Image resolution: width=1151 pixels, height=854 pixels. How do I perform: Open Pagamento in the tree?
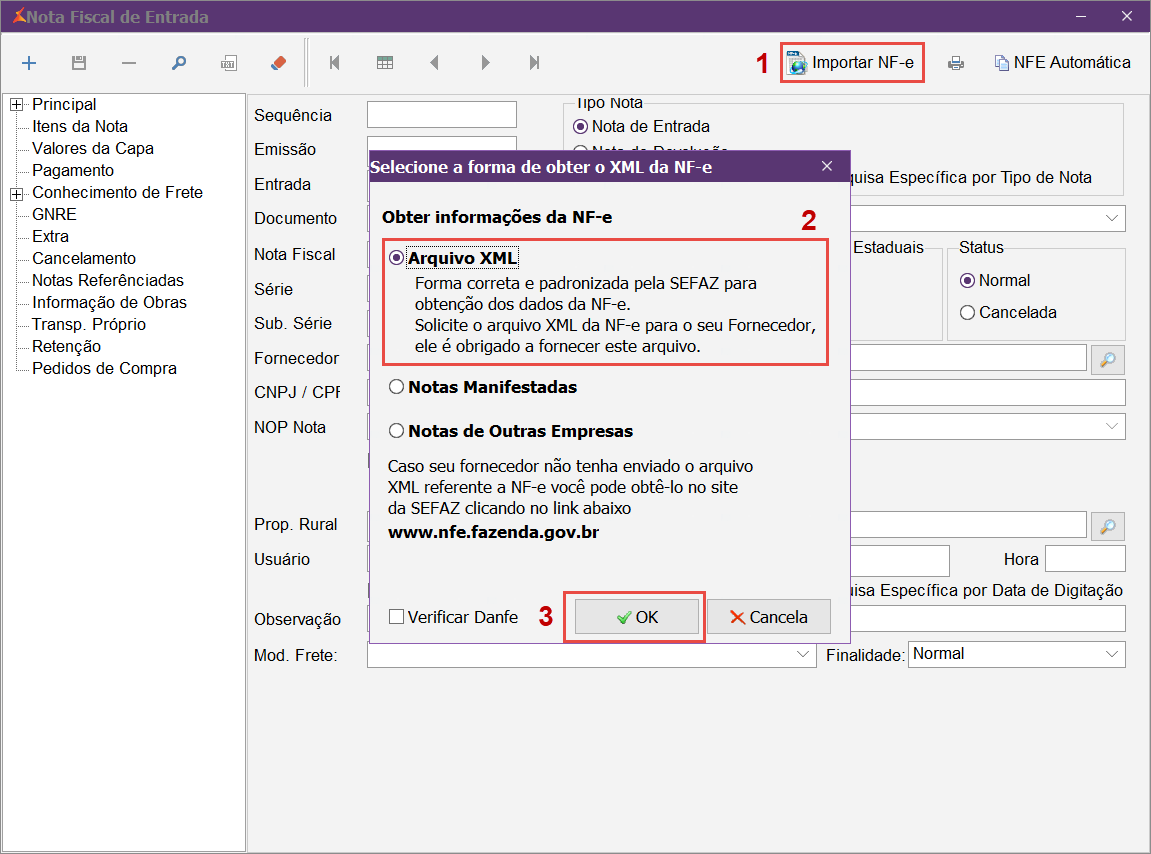point(73,170)
